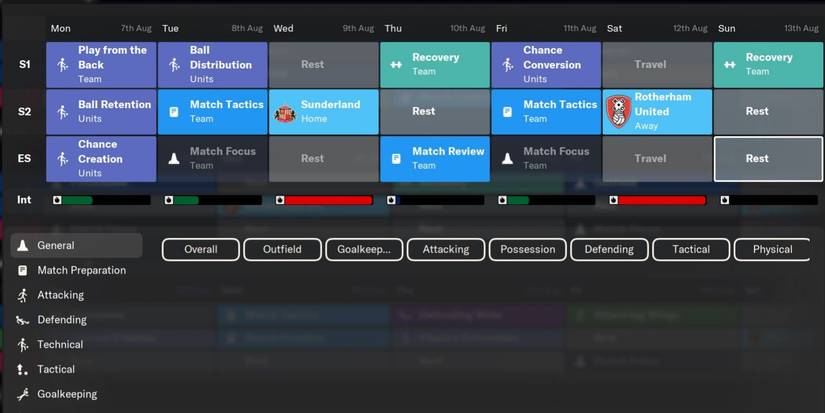Select Ball Distribution session on Tuesday

pyautogui.click(x=213, y=65)
